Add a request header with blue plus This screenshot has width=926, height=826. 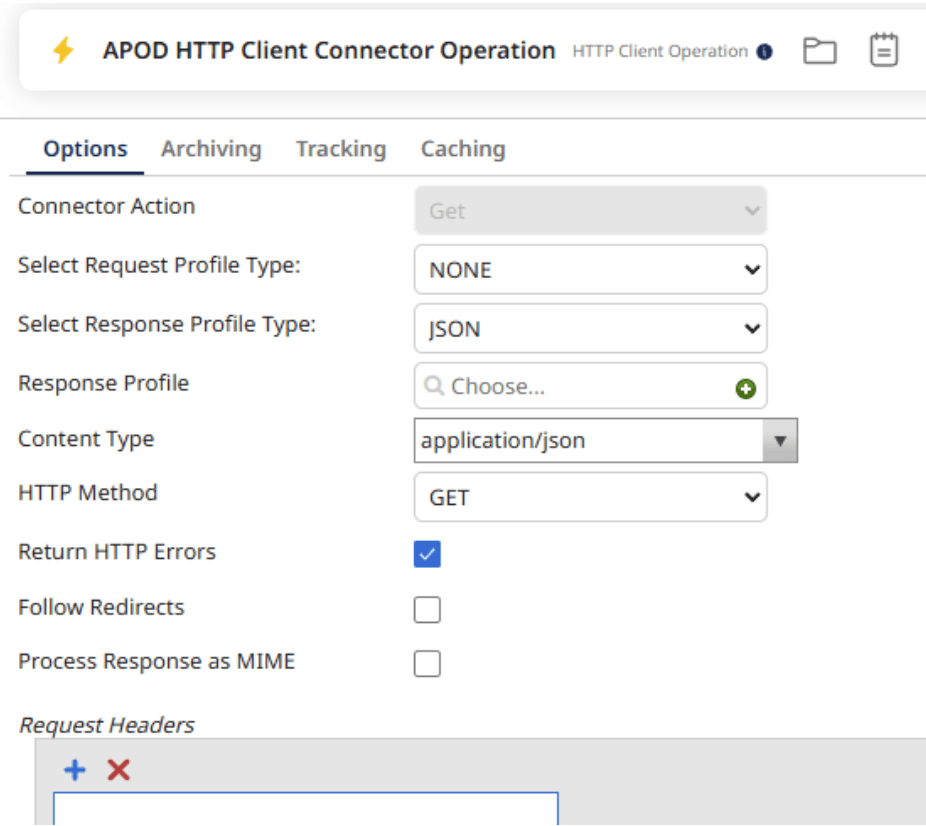click(75, 770)
